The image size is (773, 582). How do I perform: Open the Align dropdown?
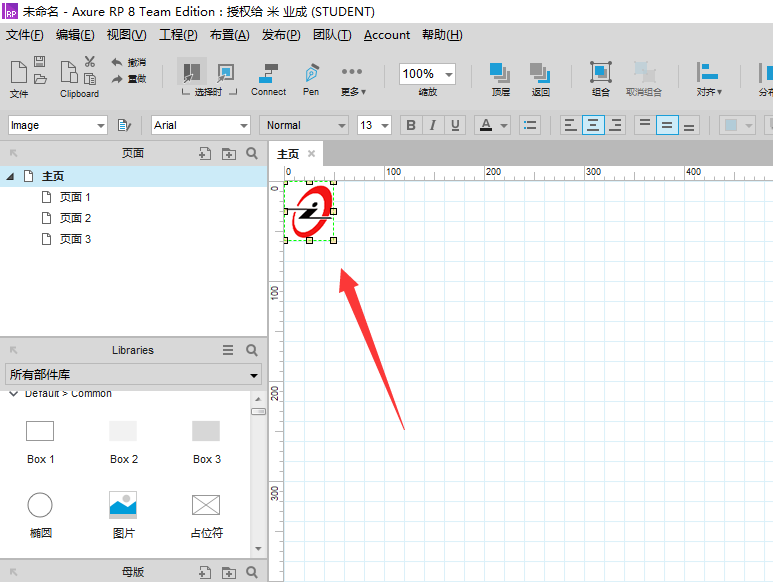coord(709,79)
